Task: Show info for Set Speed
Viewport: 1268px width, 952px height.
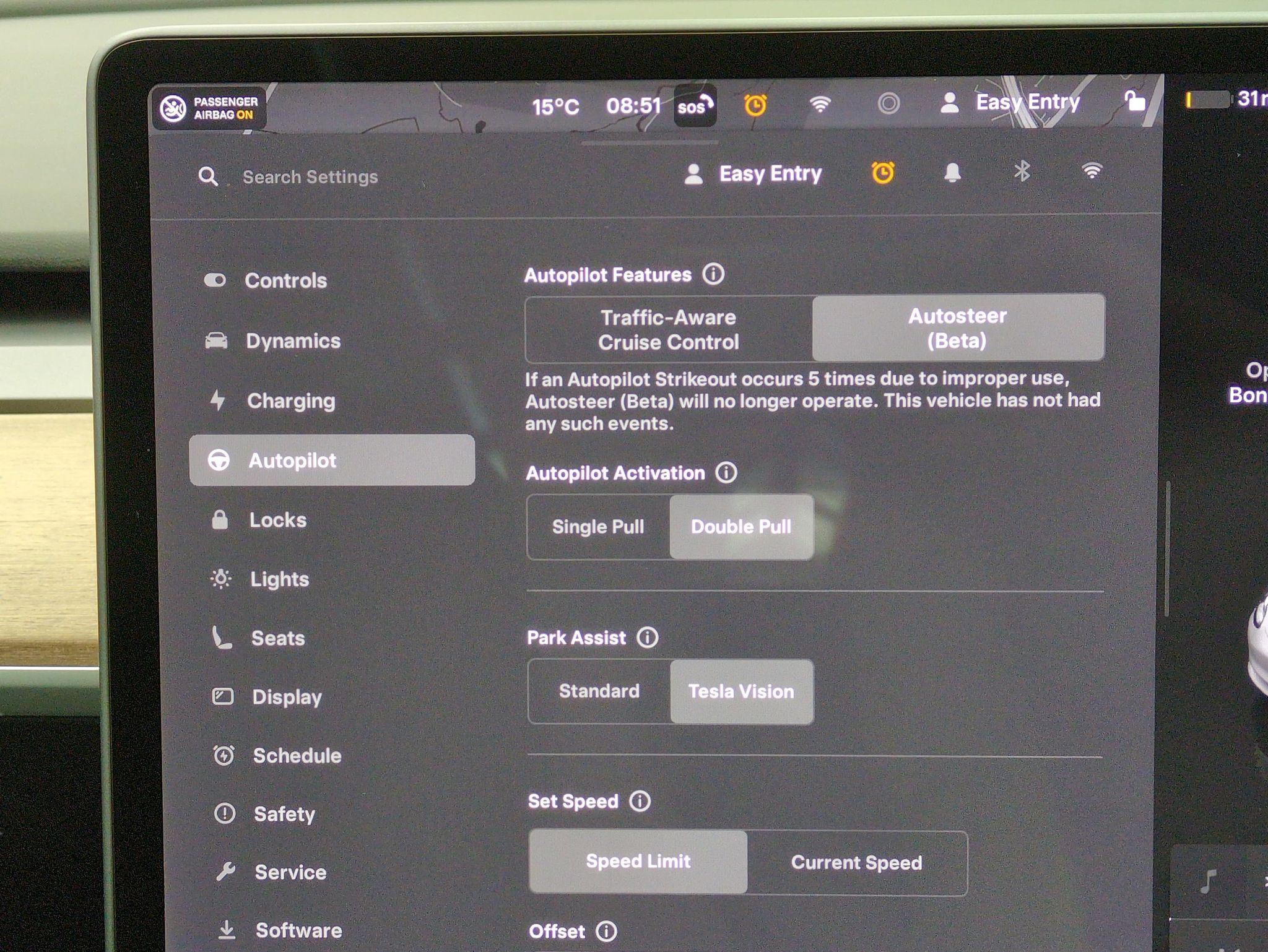Action: (x=640, y=801)
